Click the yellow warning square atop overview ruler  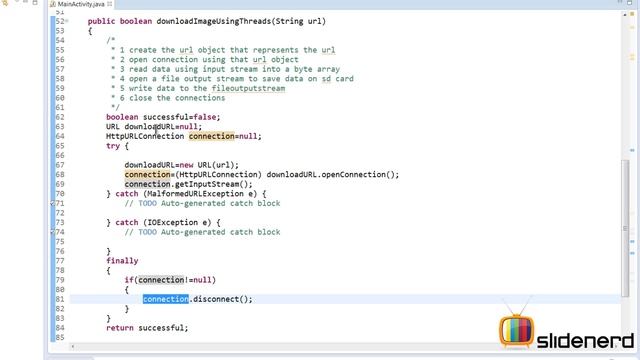coord(632,13)
